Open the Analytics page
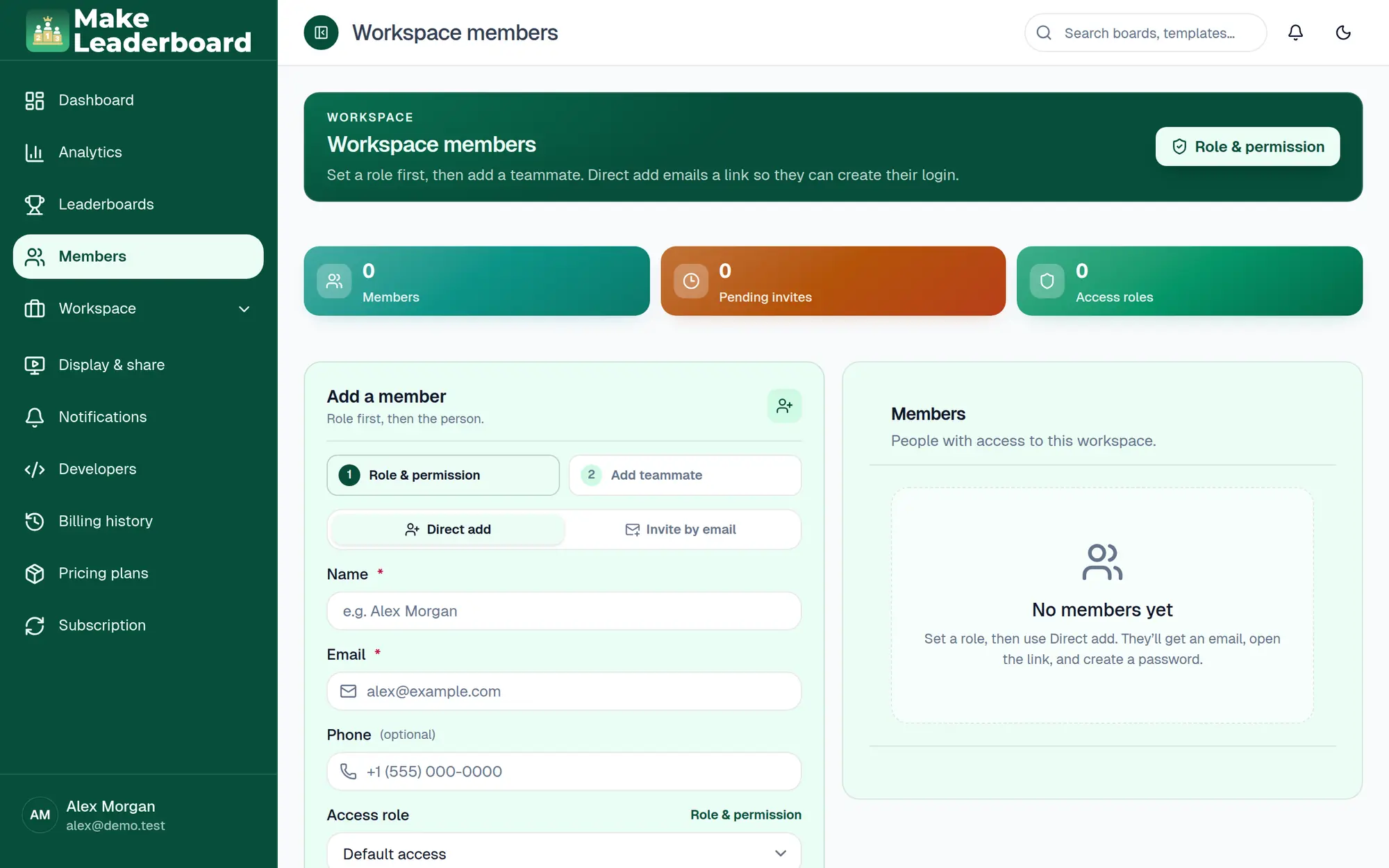 (138, 152)
